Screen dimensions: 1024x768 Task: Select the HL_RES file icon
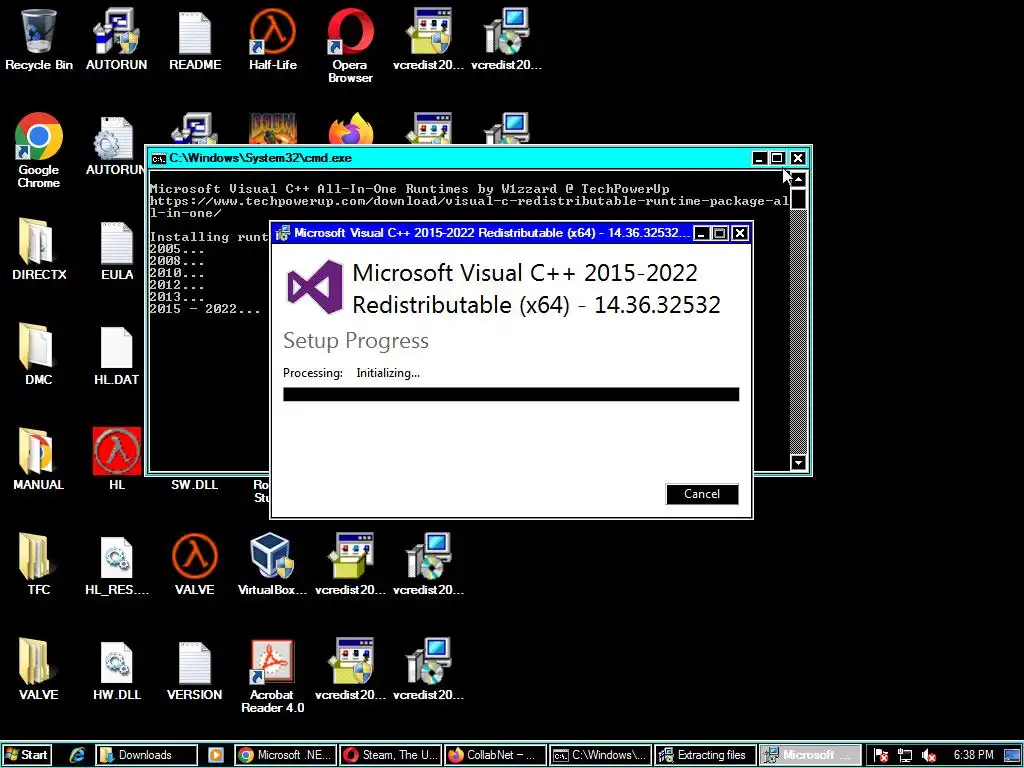coord(116,565)
